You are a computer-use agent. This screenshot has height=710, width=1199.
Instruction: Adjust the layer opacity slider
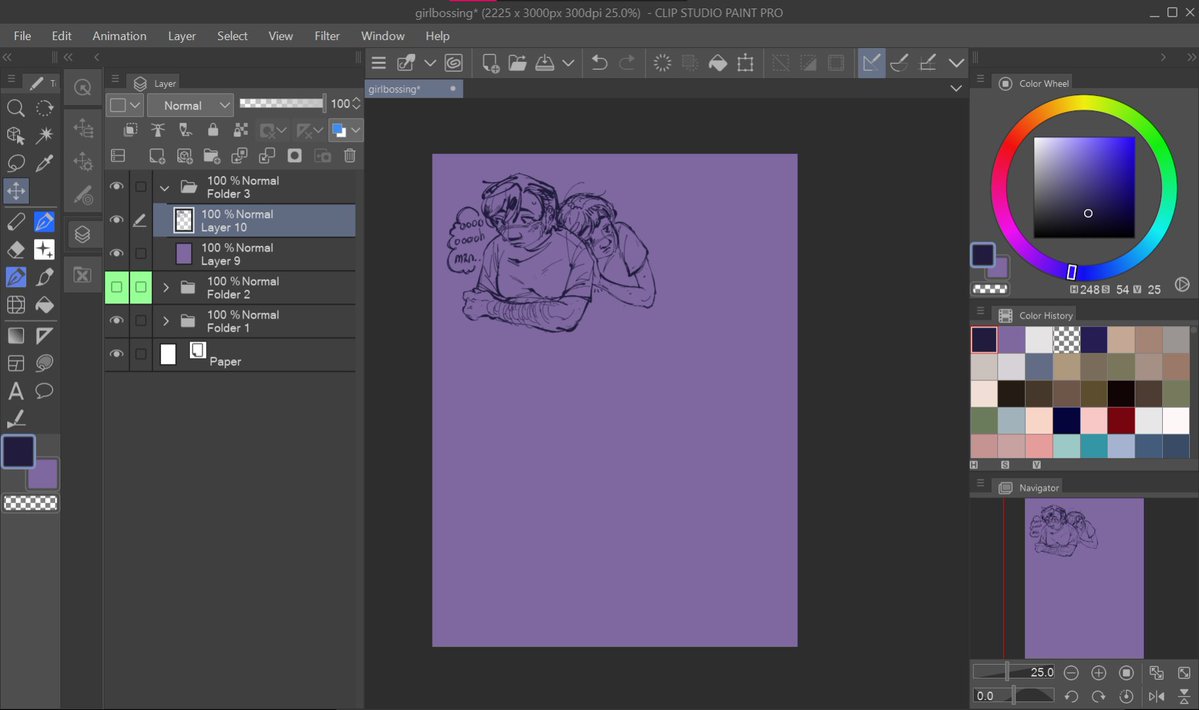pyautogui.click(x=281, y=103)
